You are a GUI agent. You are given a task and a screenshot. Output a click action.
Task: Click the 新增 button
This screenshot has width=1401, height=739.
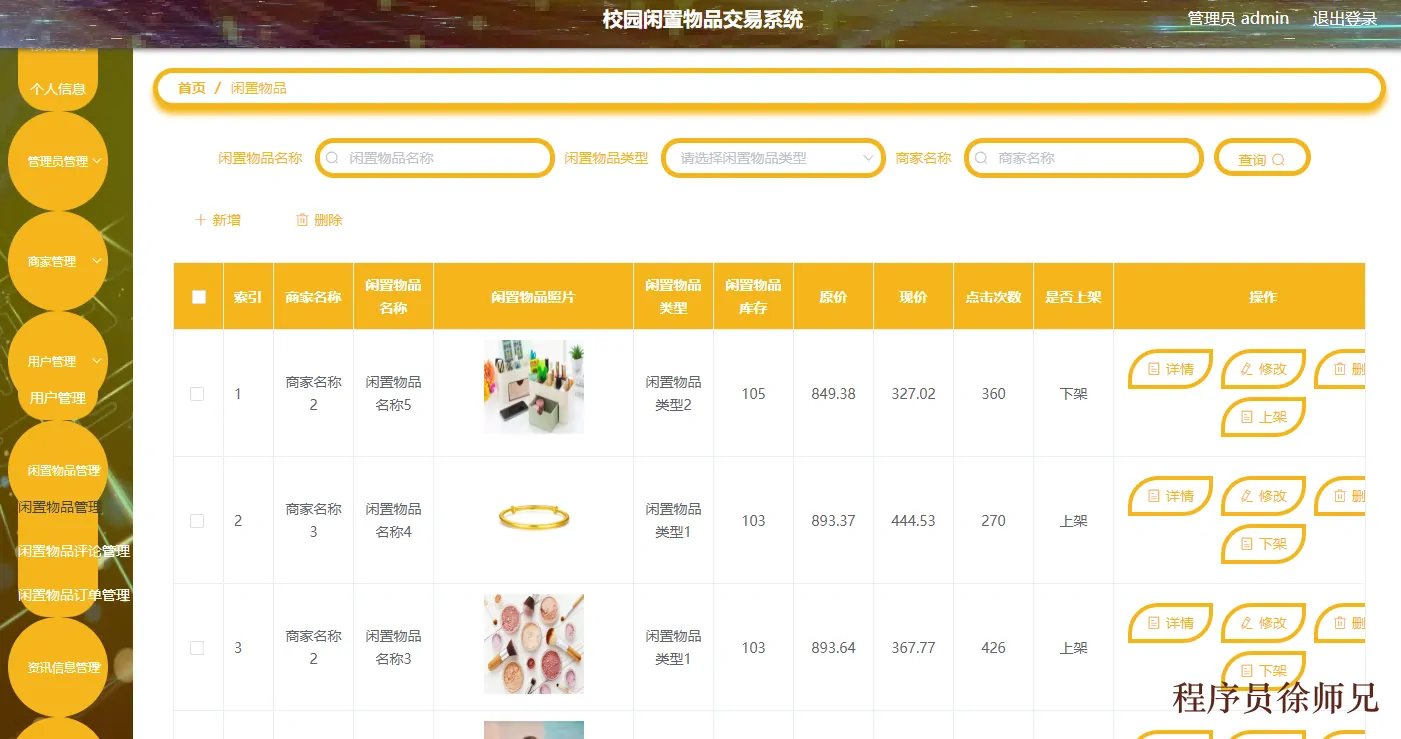click(217, 220)
